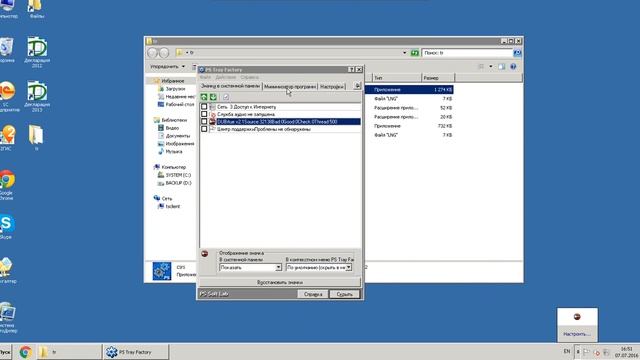Image resolution: width=640 pixels, height=360 pixels.
Task: Click the 'PS Soft Lab' label in dialog footer
Action: pos(214,294)
